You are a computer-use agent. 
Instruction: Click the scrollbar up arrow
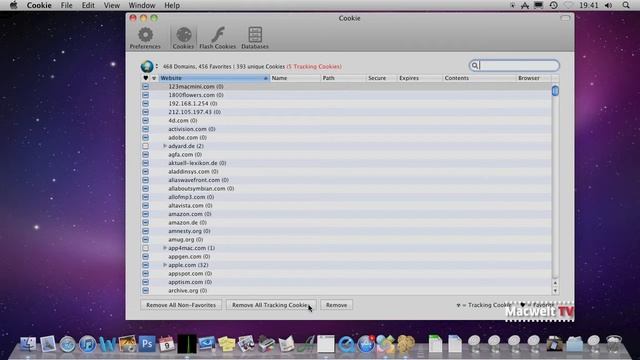click(555, 282)
